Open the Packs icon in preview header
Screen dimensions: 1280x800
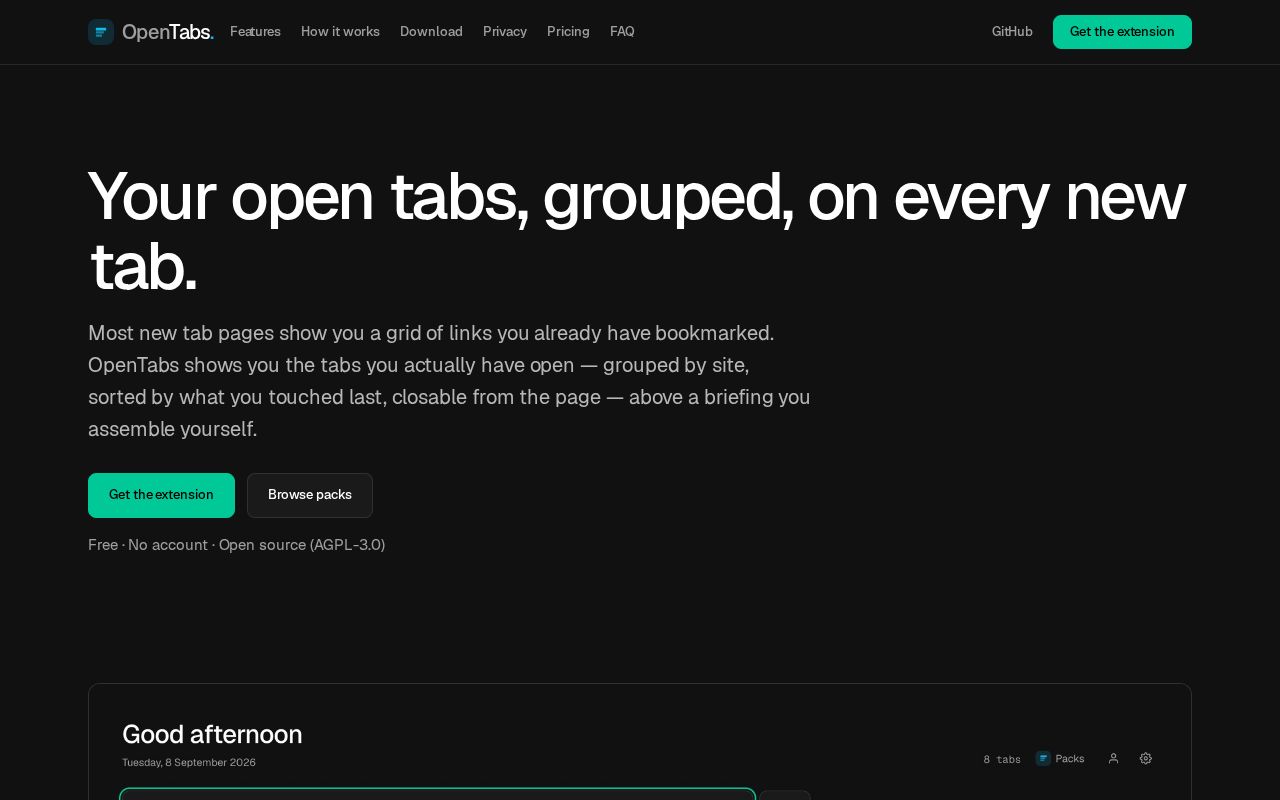pyautogui.click(x=1043, y=758)
